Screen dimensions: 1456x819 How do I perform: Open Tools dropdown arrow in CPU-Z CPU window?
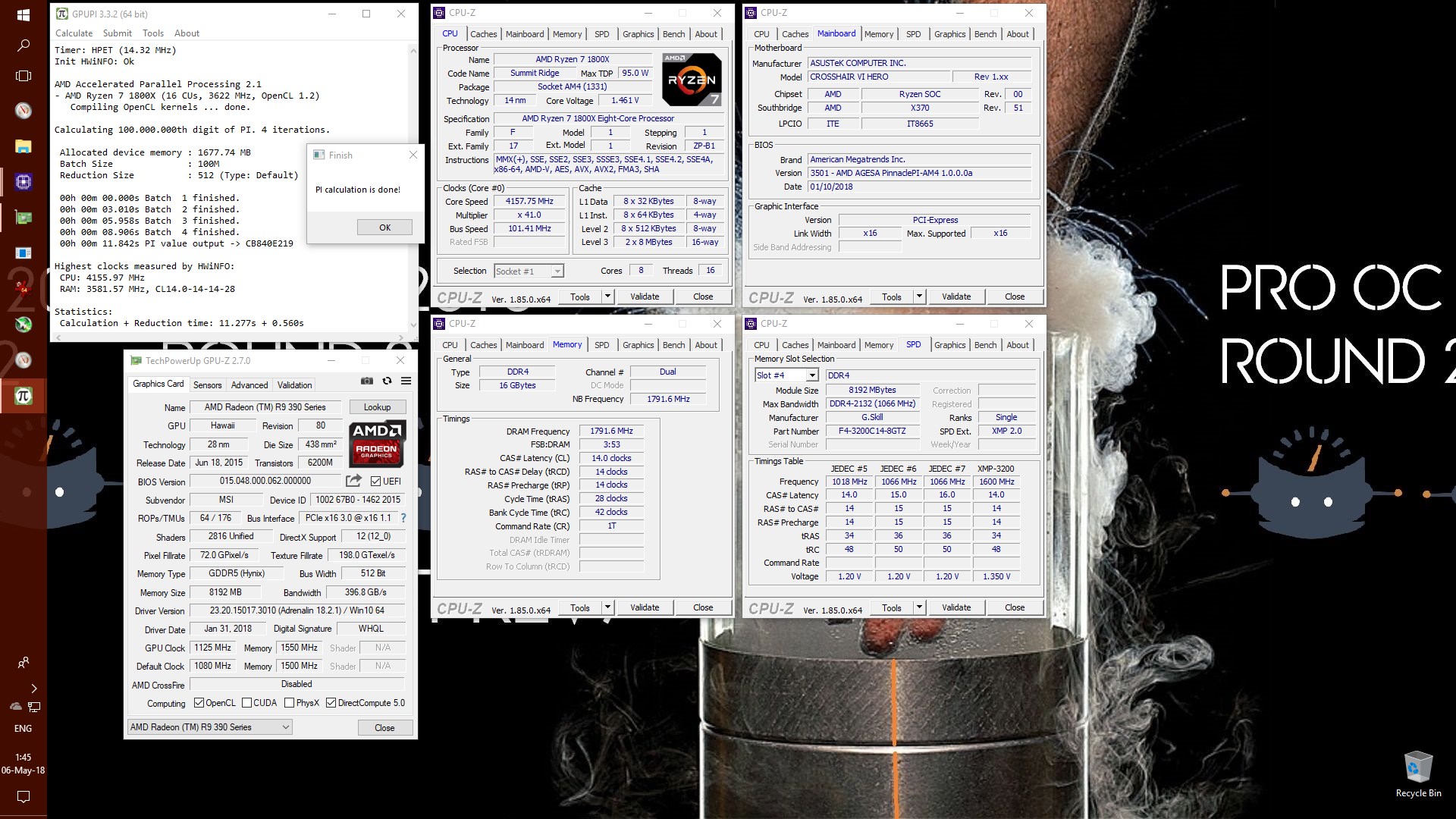click(607, 297)
